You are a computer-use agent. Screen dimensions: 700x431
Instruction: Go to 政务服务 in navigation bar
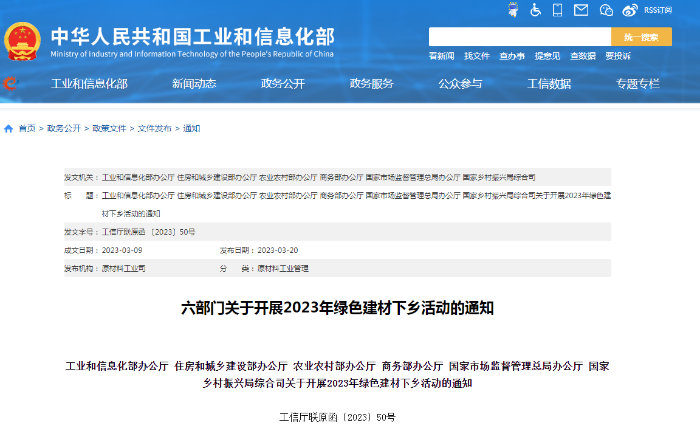point(371,84)
